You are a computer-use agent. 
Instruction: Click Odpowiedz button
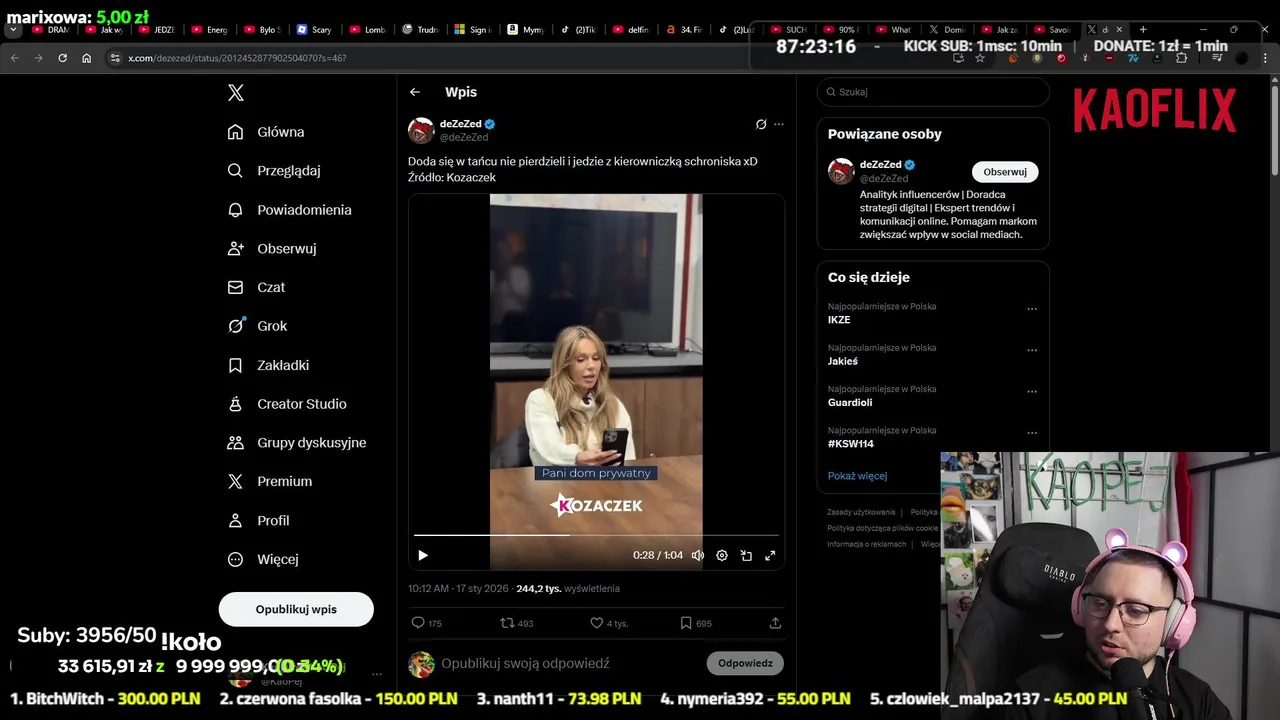pos(745,663)
